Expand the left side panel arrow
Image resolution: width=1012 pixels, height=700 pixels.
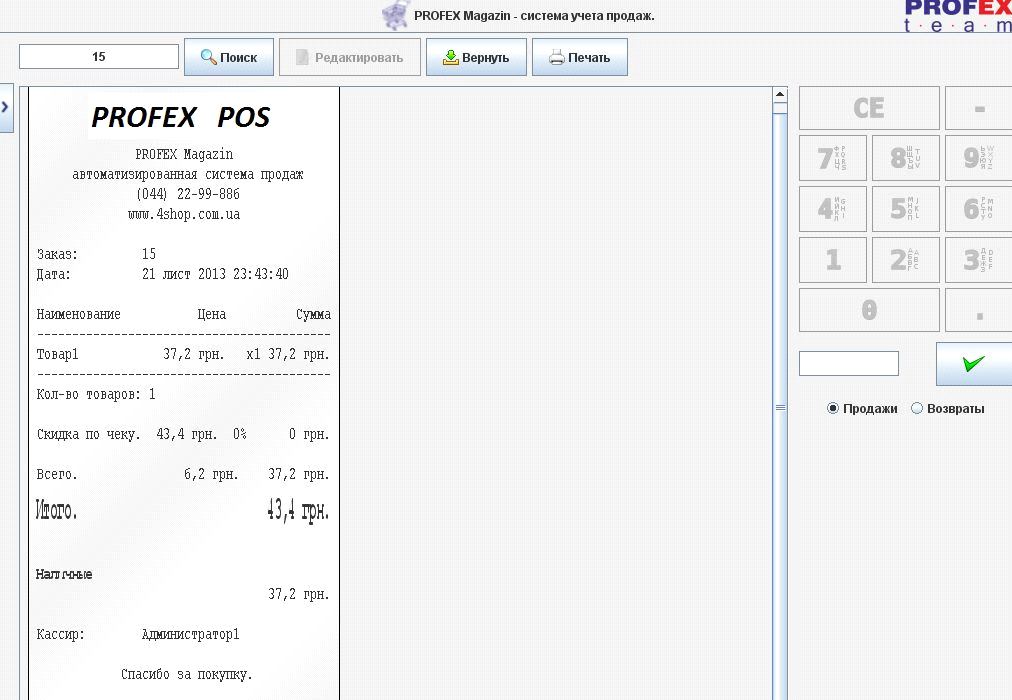click(5, 107)
